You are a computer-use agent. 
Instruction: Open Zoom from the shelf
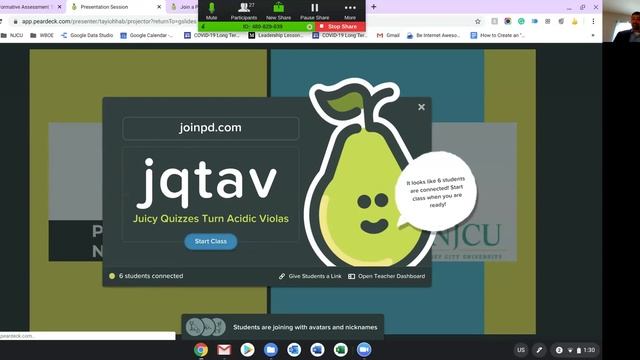point(364,350)
